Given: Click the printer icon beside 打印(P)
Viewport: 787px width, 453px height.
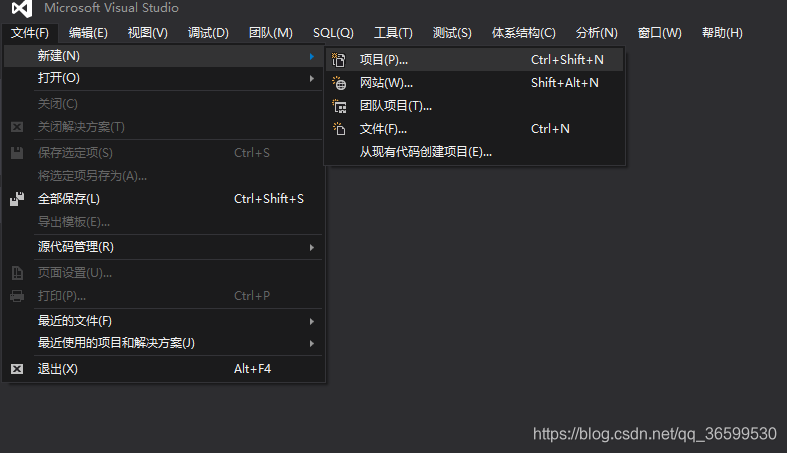Looking at the screenshot, I should pos(17,296).
